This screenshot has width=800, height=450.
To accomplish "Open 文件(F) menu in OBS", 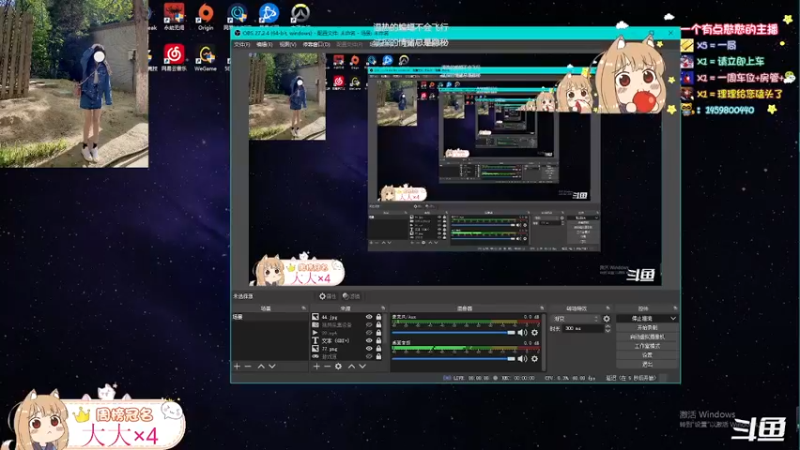I will coord(242,44).
